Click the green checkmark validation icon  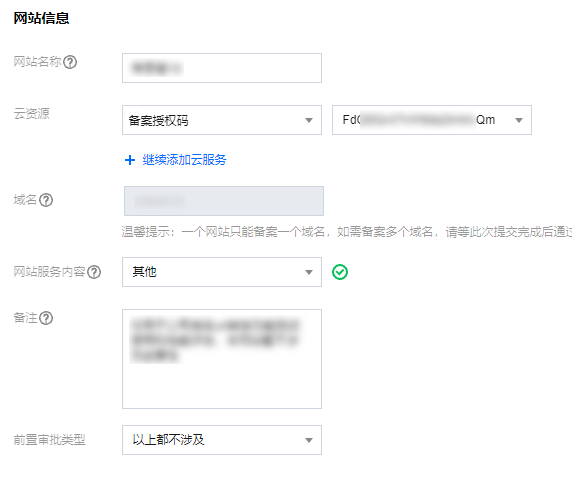340,272
